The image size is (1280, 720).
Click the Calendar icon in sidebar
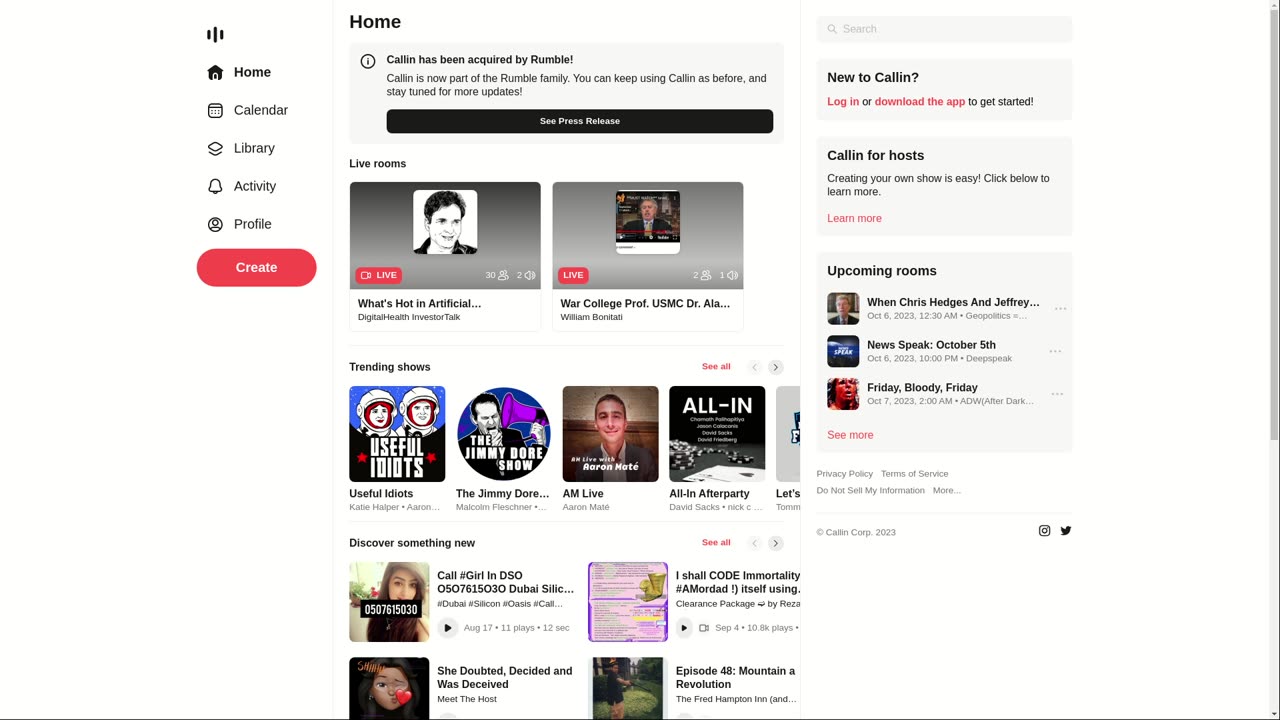point(215,110)
